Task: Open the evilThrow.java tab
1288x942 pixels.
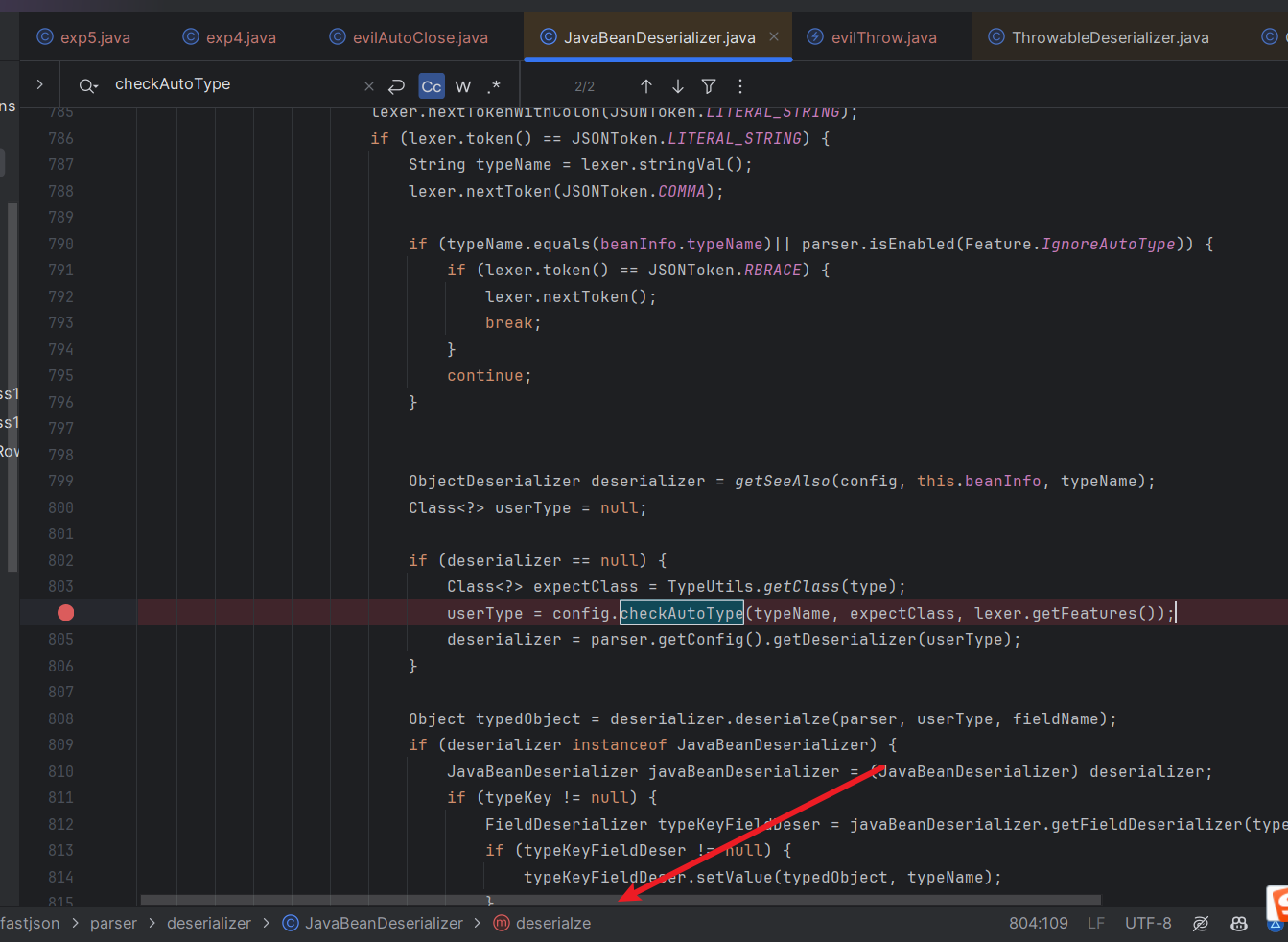Action: (871, 37)
